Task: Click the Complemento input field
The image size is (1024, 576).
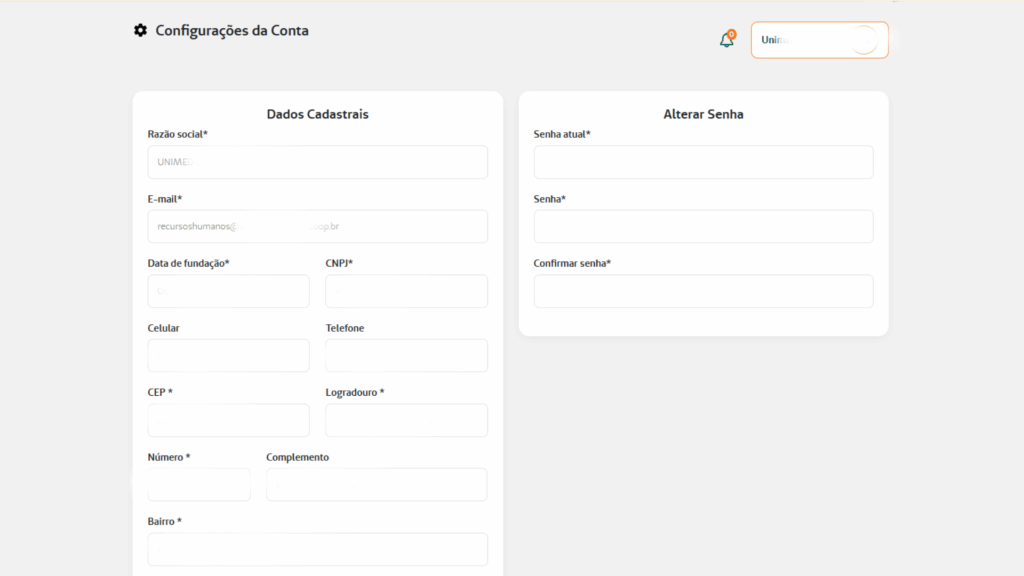Action: tap(376, 484)
